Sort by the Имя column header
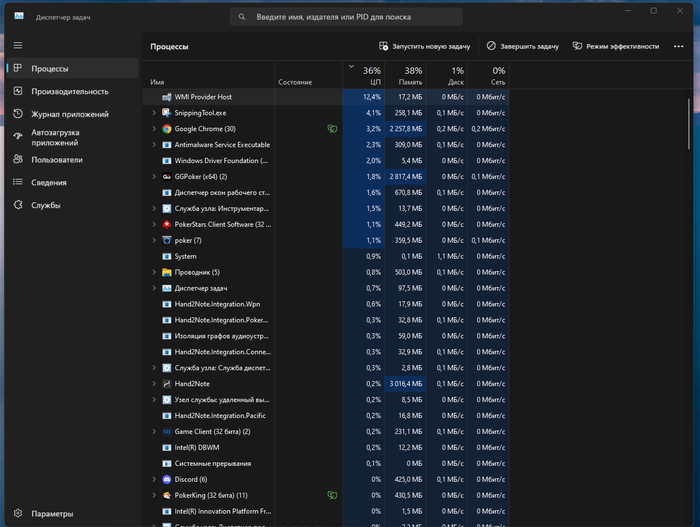Viewport: 700px width, 527px height. (x=208, y=75)
